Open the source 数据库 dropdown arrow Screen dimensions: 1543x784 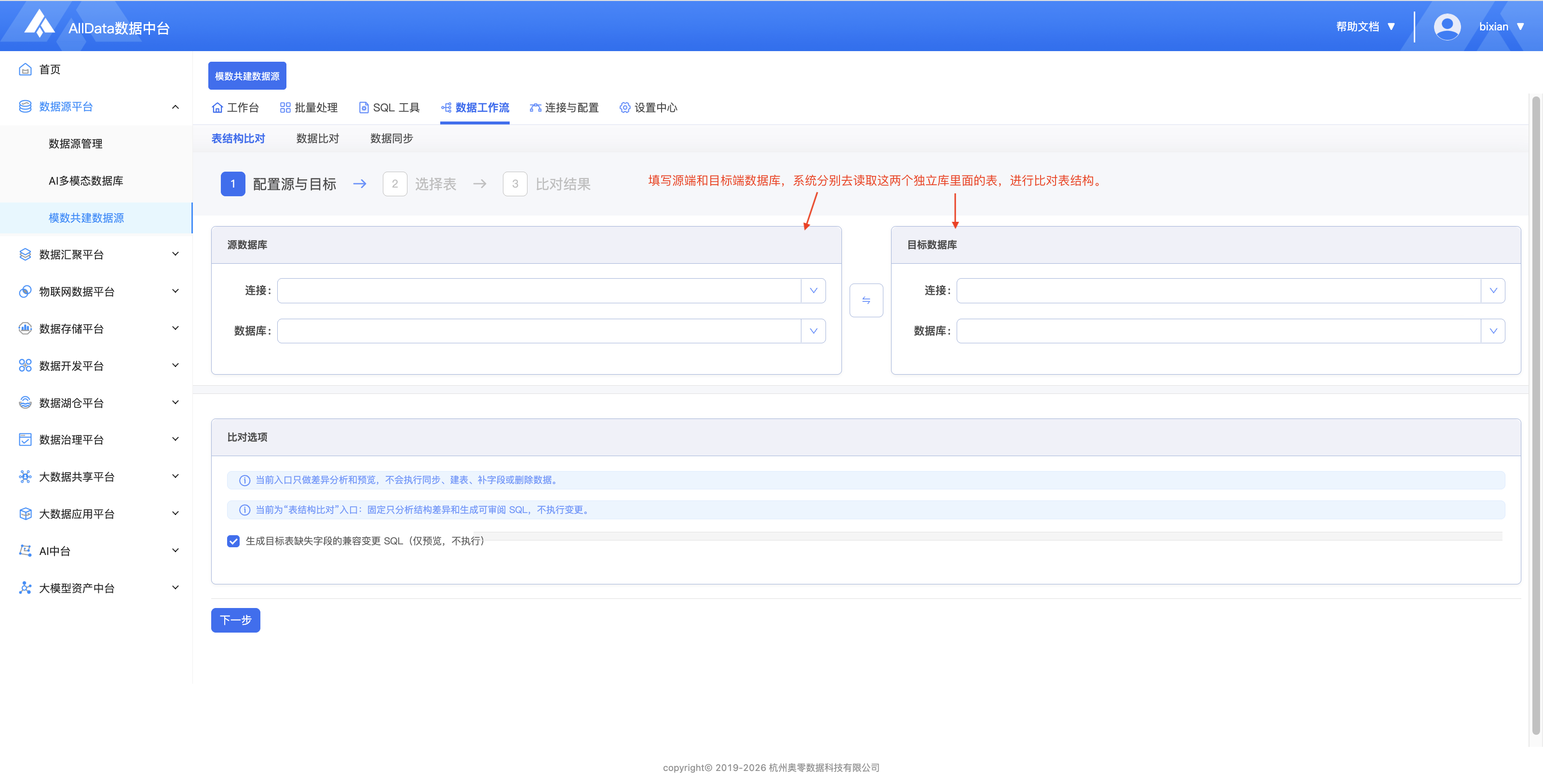tap(813, 331)
